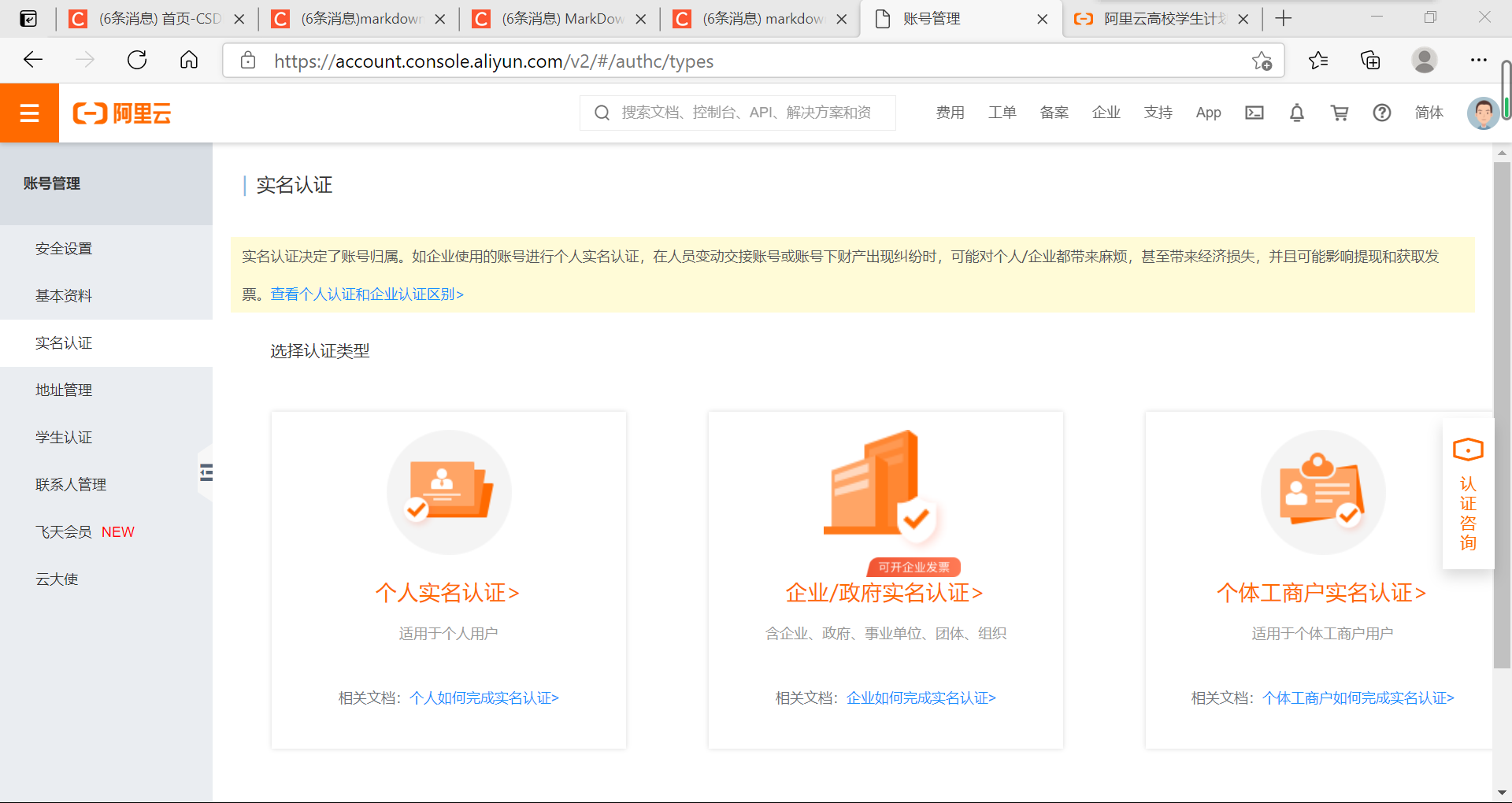
Task: Open 地址管理 in the sidebar
Action: tap(106, 390)
